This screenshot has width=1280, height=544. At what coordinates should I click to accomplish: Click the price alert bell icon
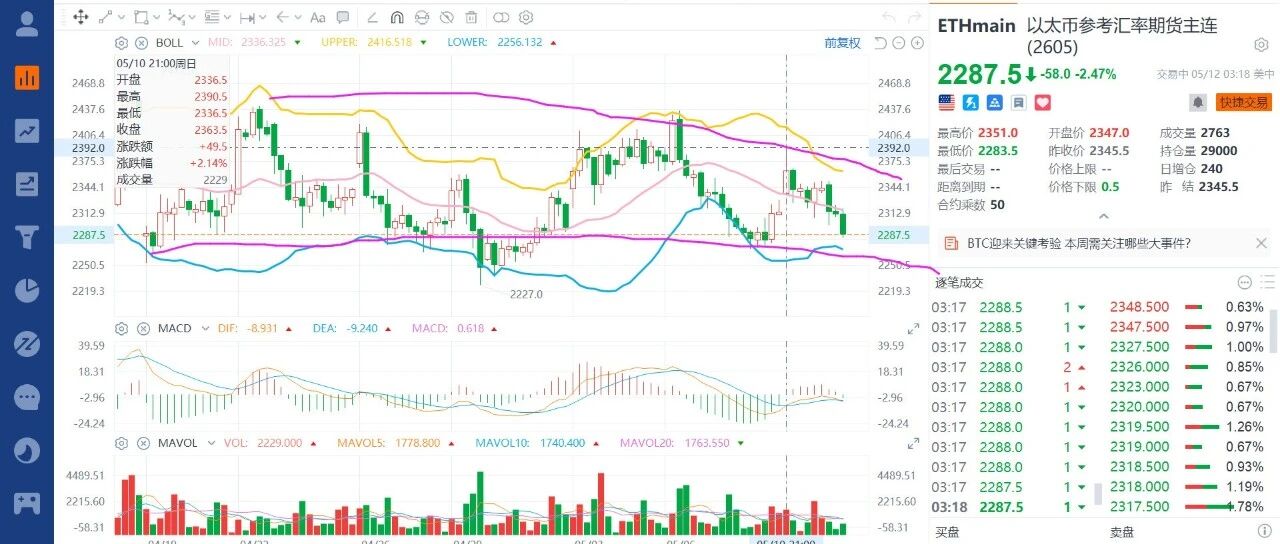(1198, 102)
